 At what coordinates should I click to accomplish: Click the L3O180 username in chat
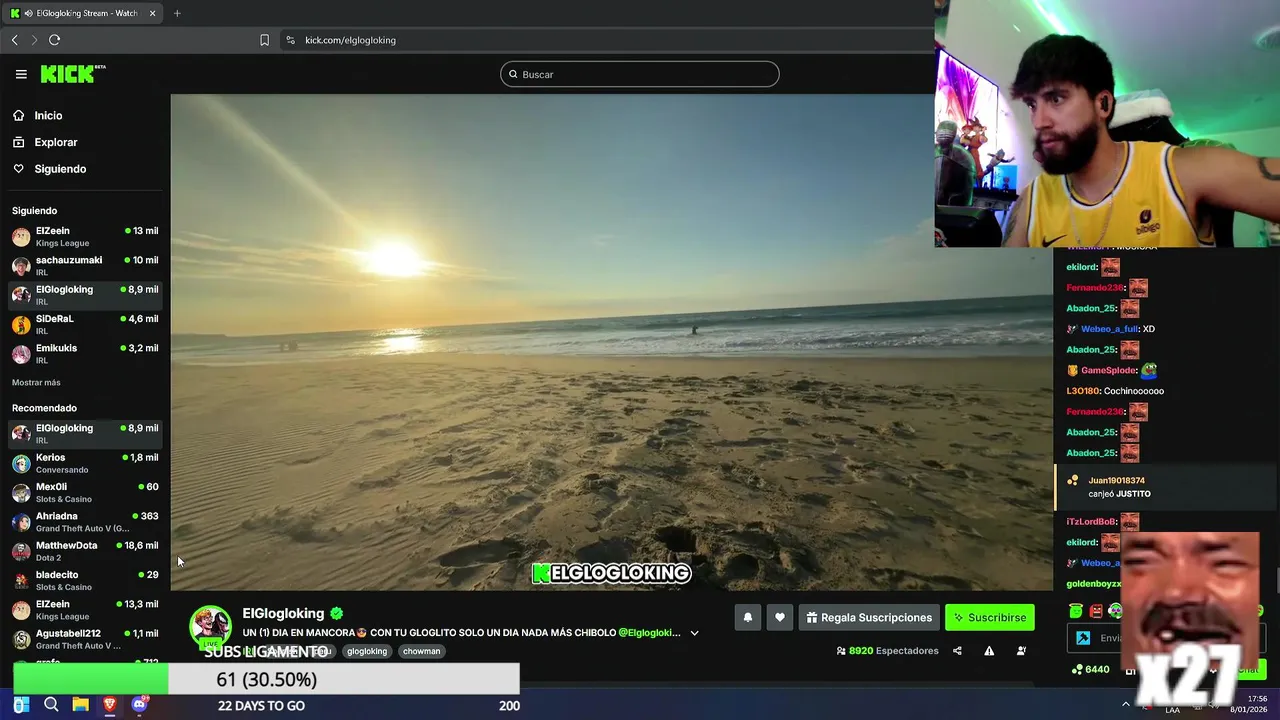pos(1083,391)
